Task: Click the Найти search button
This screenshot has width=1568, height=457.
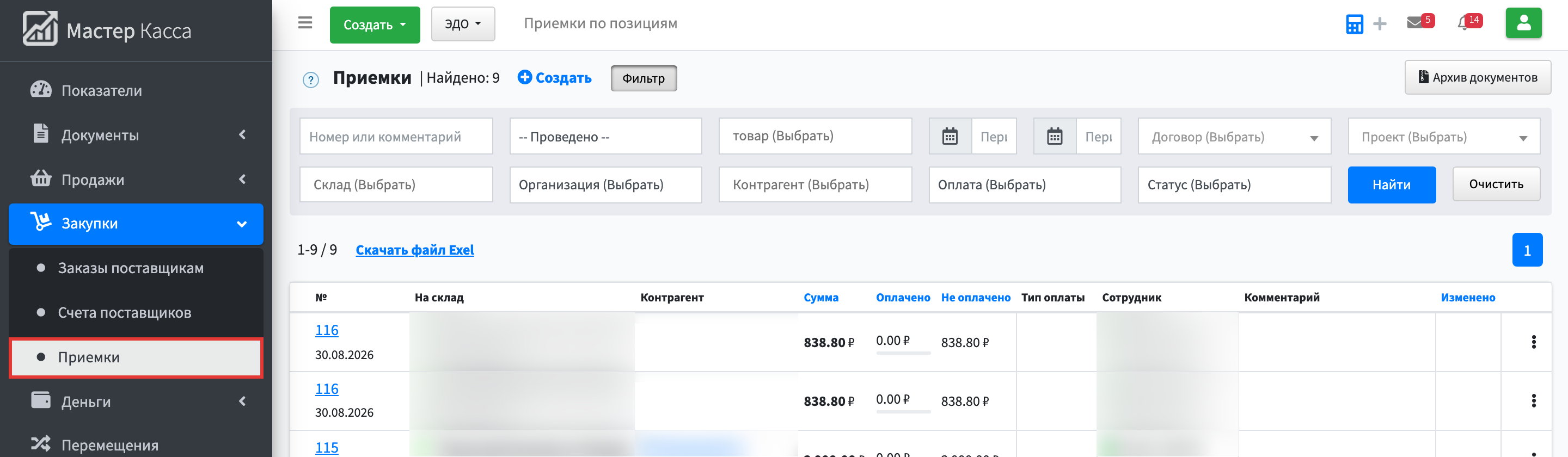Action: click(1391, 184)
